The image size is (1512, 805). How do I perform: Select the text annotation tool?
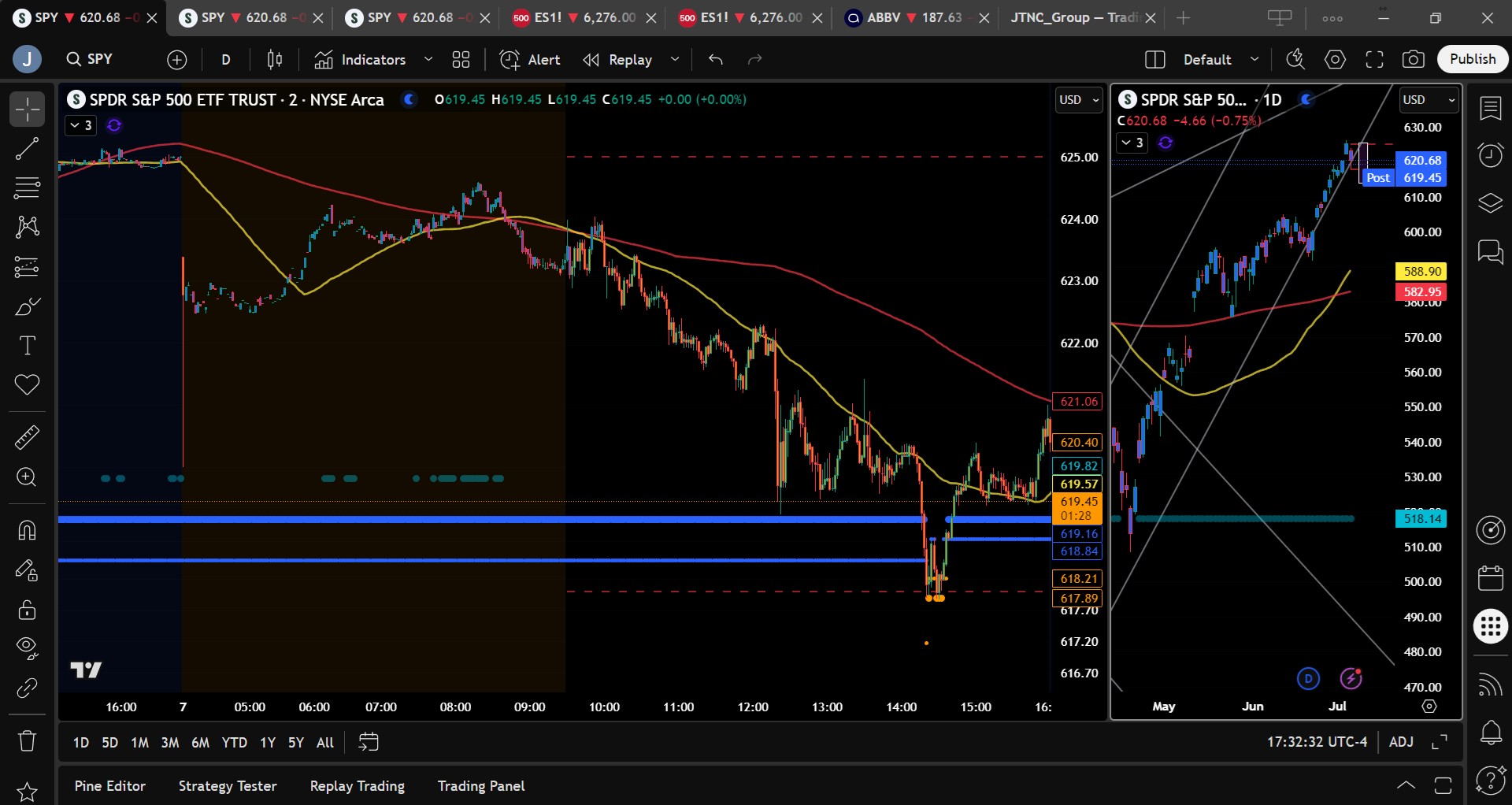(x=27, y=345)
